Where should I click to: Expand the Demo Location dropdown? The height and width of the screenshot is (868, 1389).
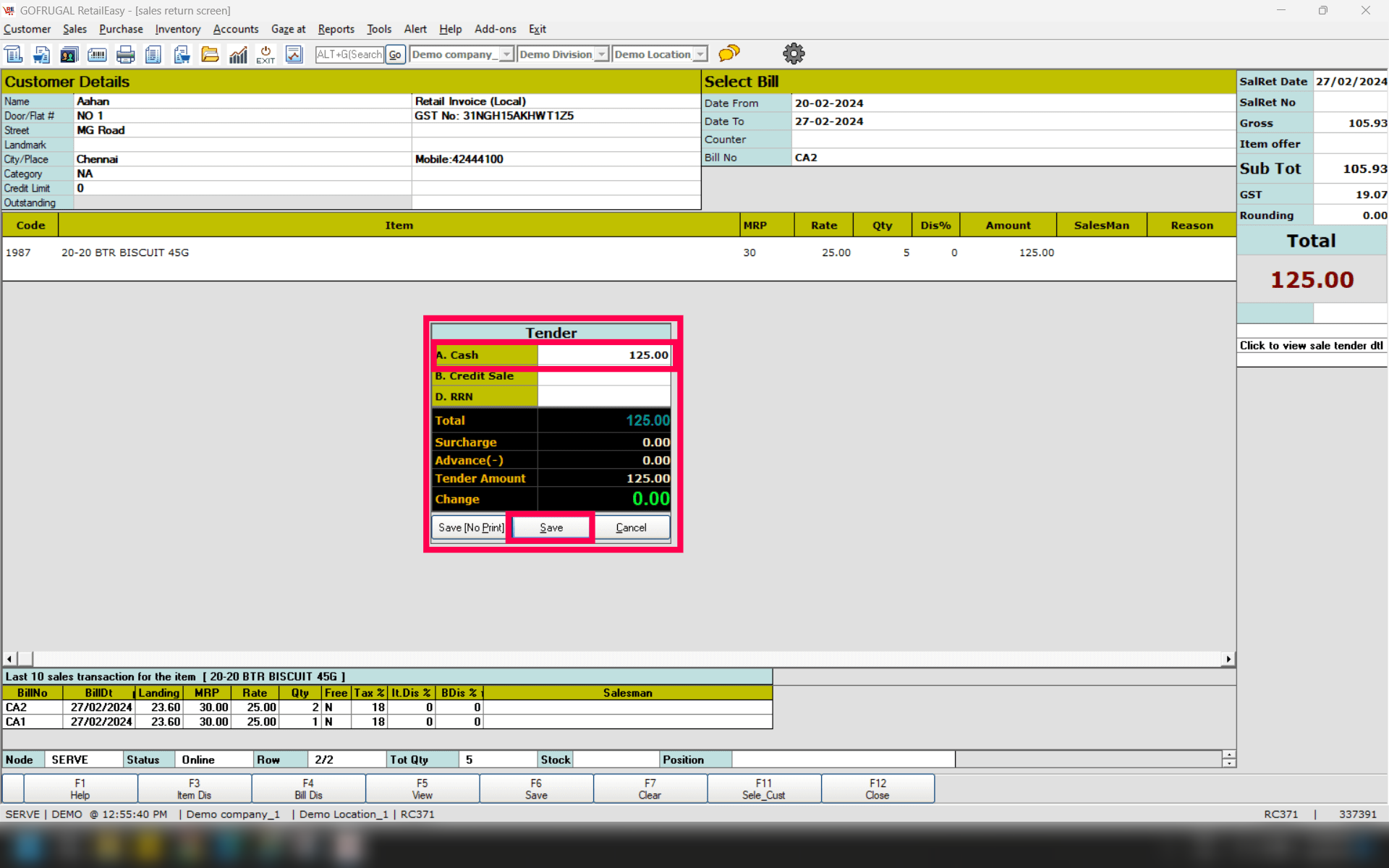700,54
